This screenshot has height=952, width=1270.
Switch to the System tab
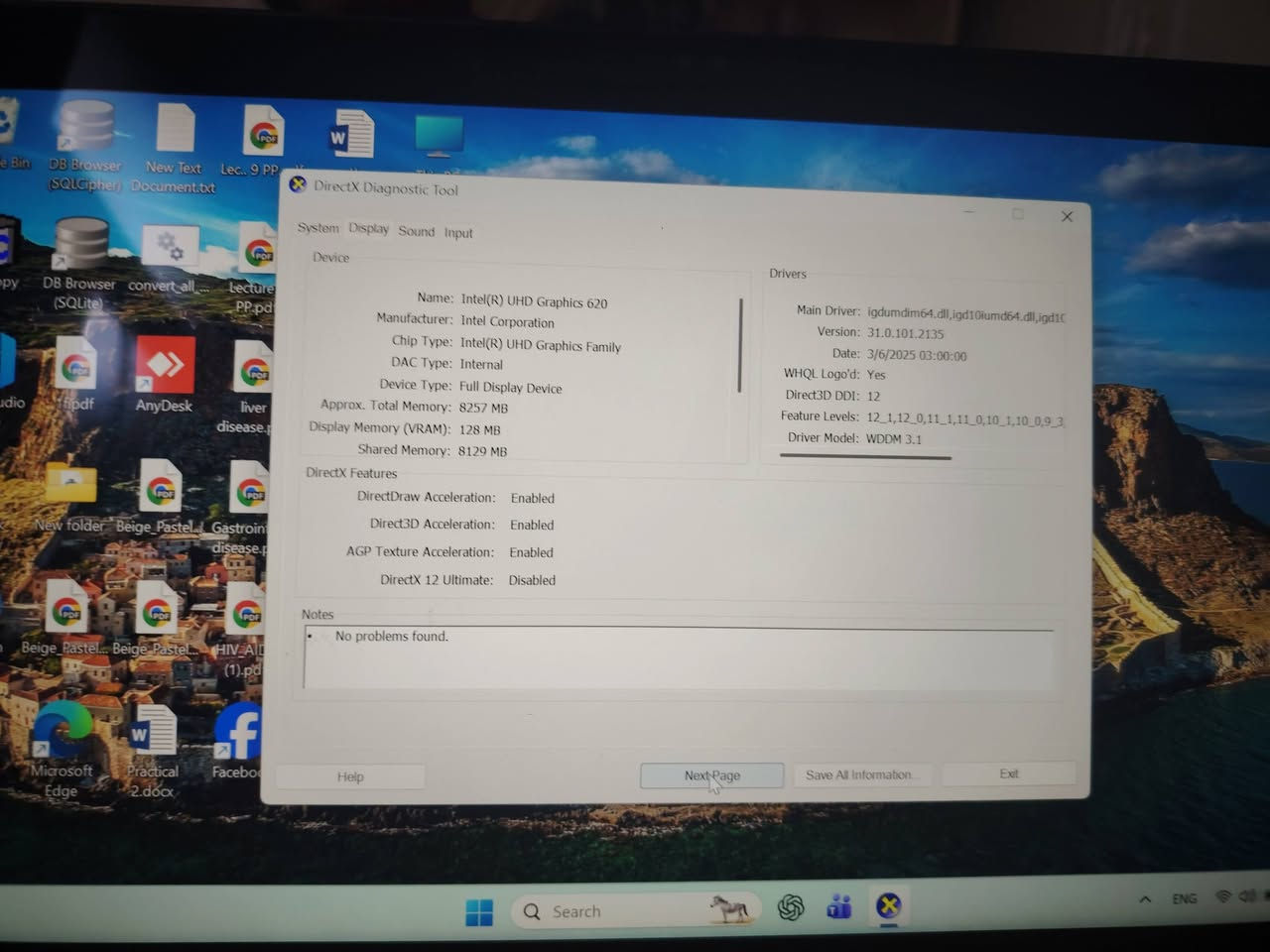[317, 228]
